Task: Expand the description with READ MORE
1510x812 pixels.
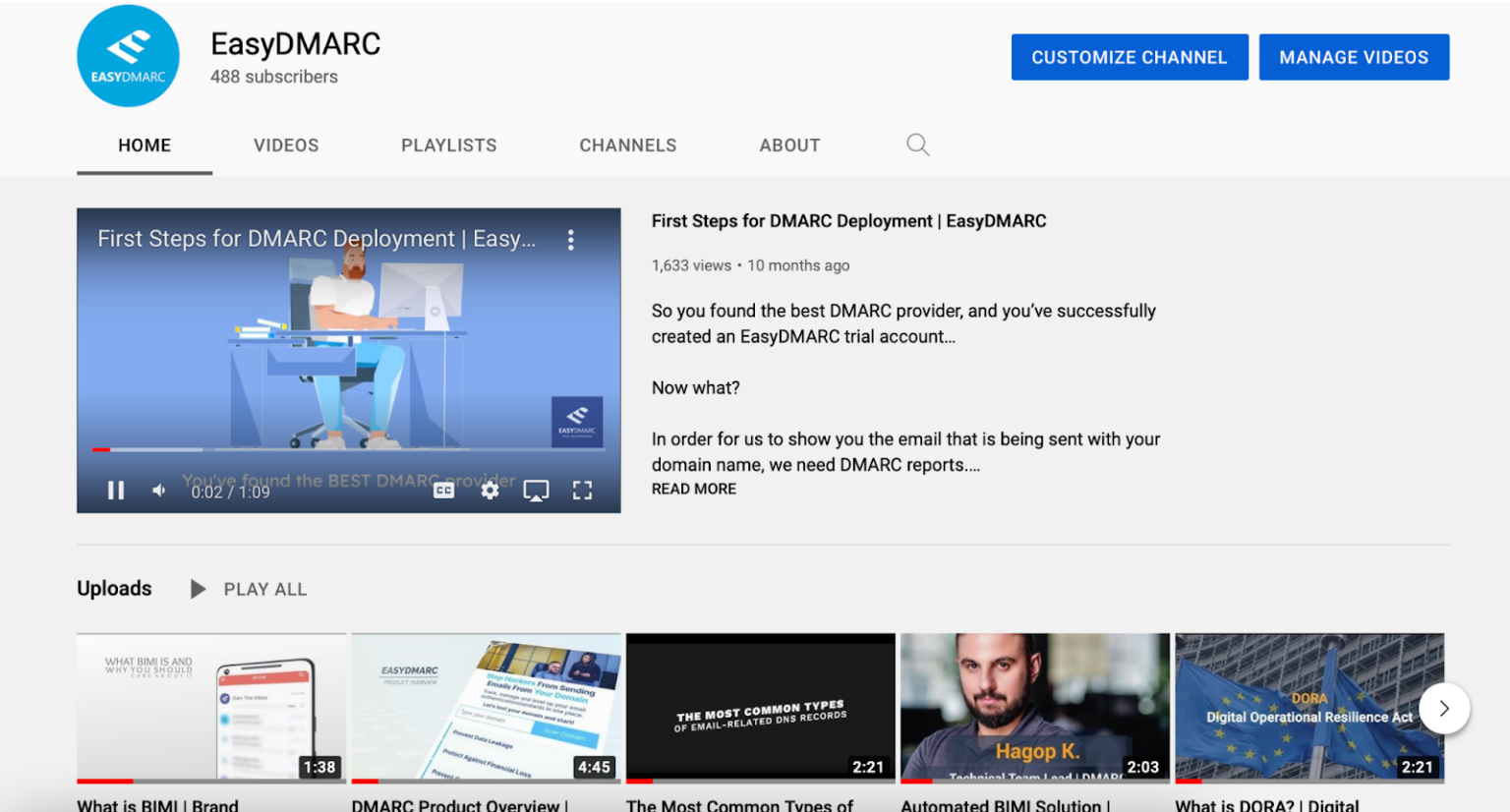Action: 693,489
